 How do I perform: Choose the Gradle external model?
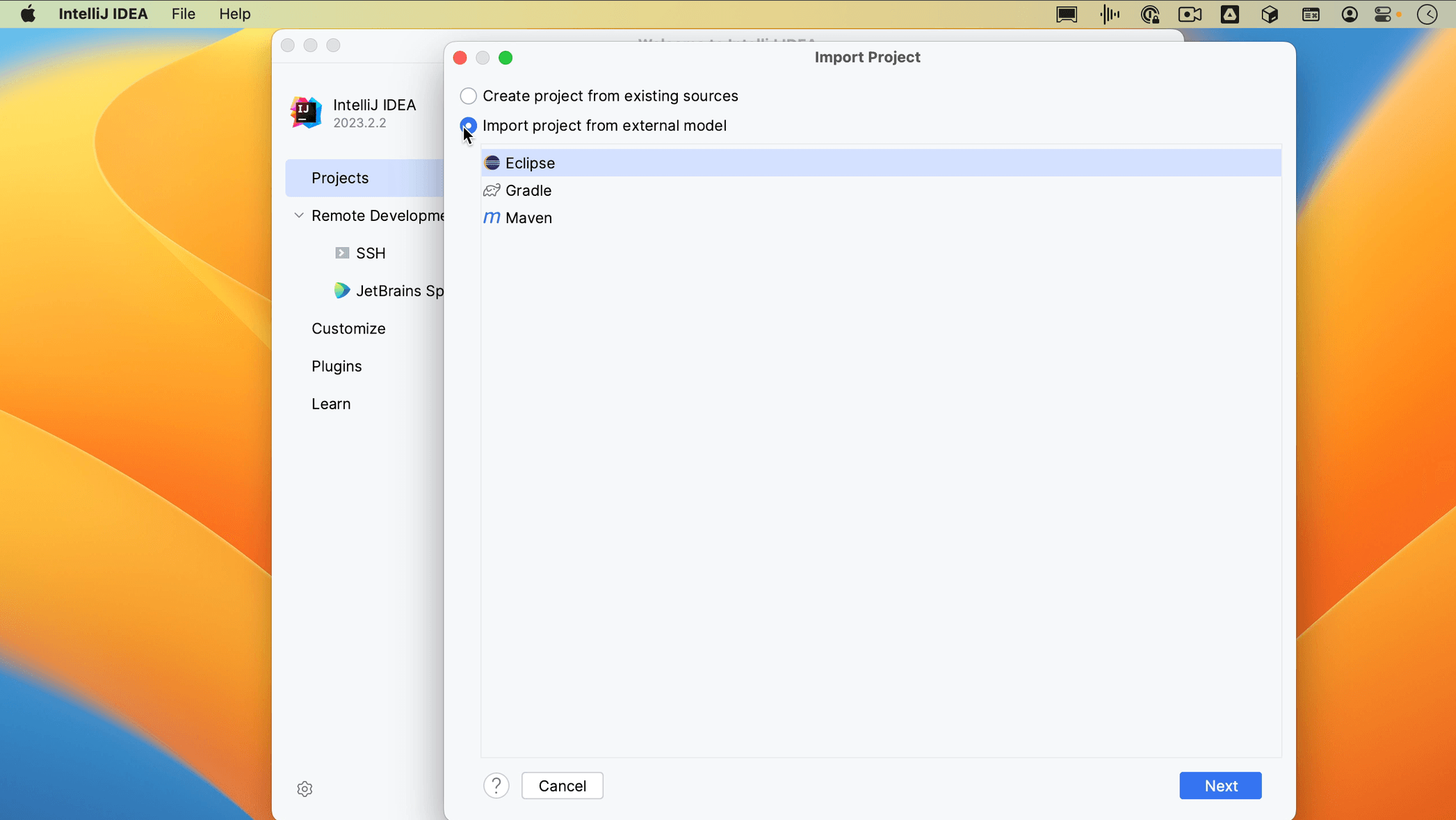coord(527,190)
